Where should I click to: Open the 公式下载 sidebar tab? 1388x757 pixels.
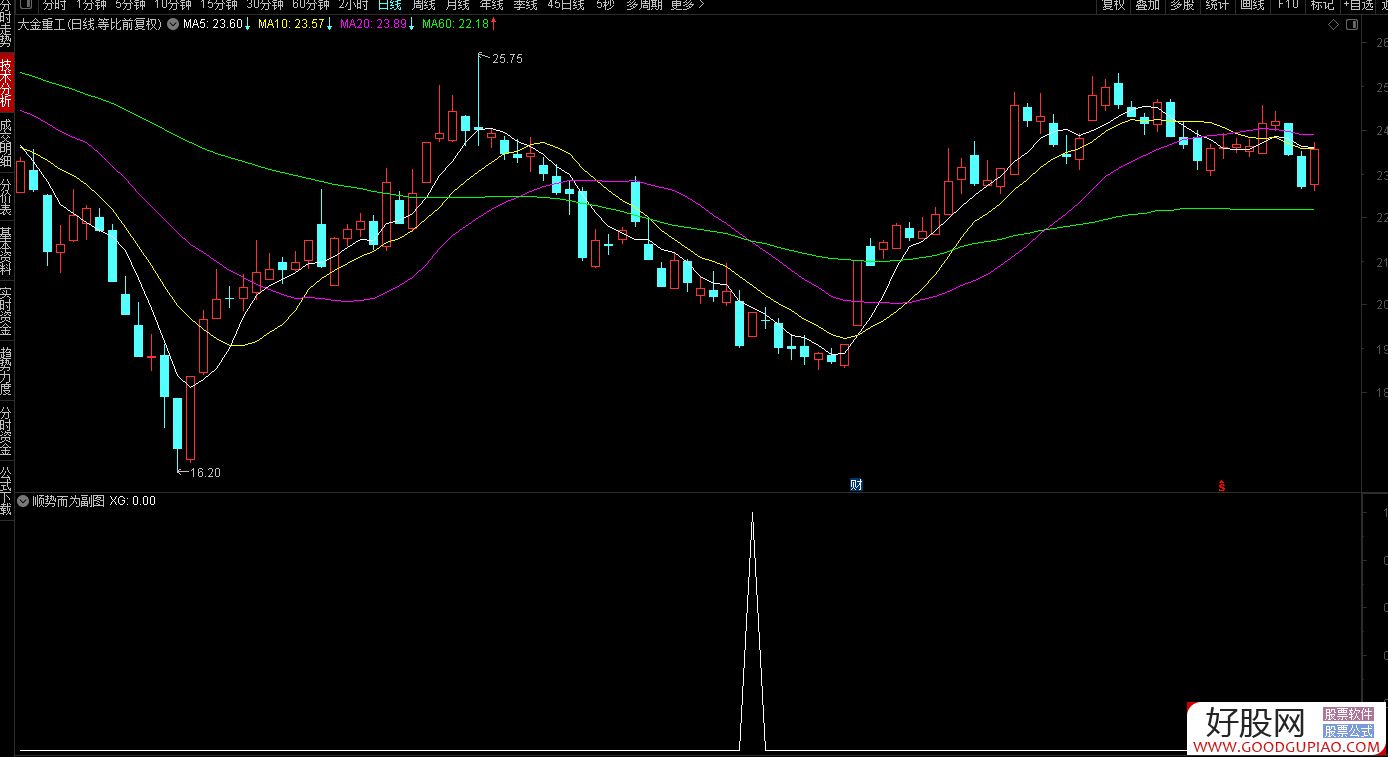pos(6,490)
